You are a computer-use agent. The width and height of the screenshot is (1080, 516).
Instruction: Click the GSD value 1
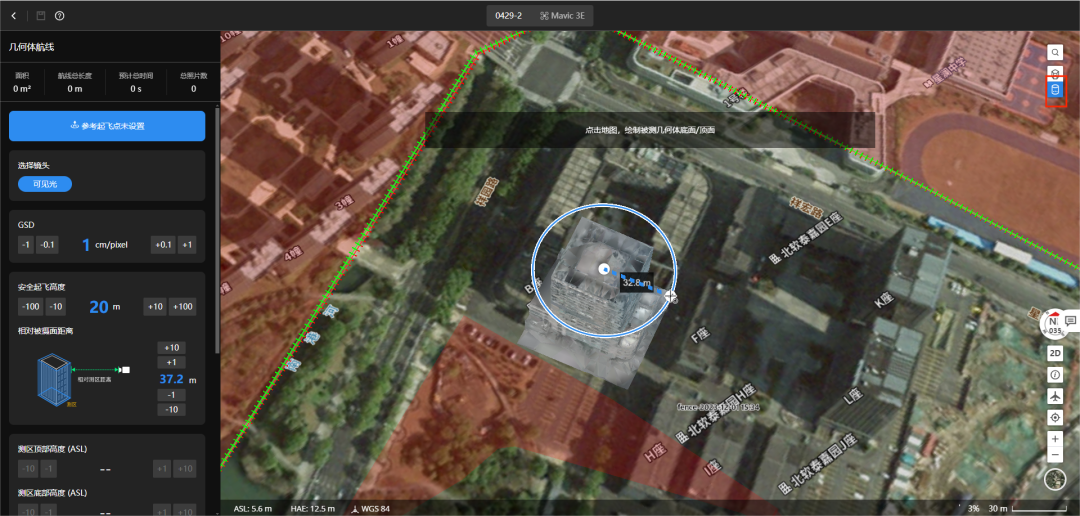point(86,245)
